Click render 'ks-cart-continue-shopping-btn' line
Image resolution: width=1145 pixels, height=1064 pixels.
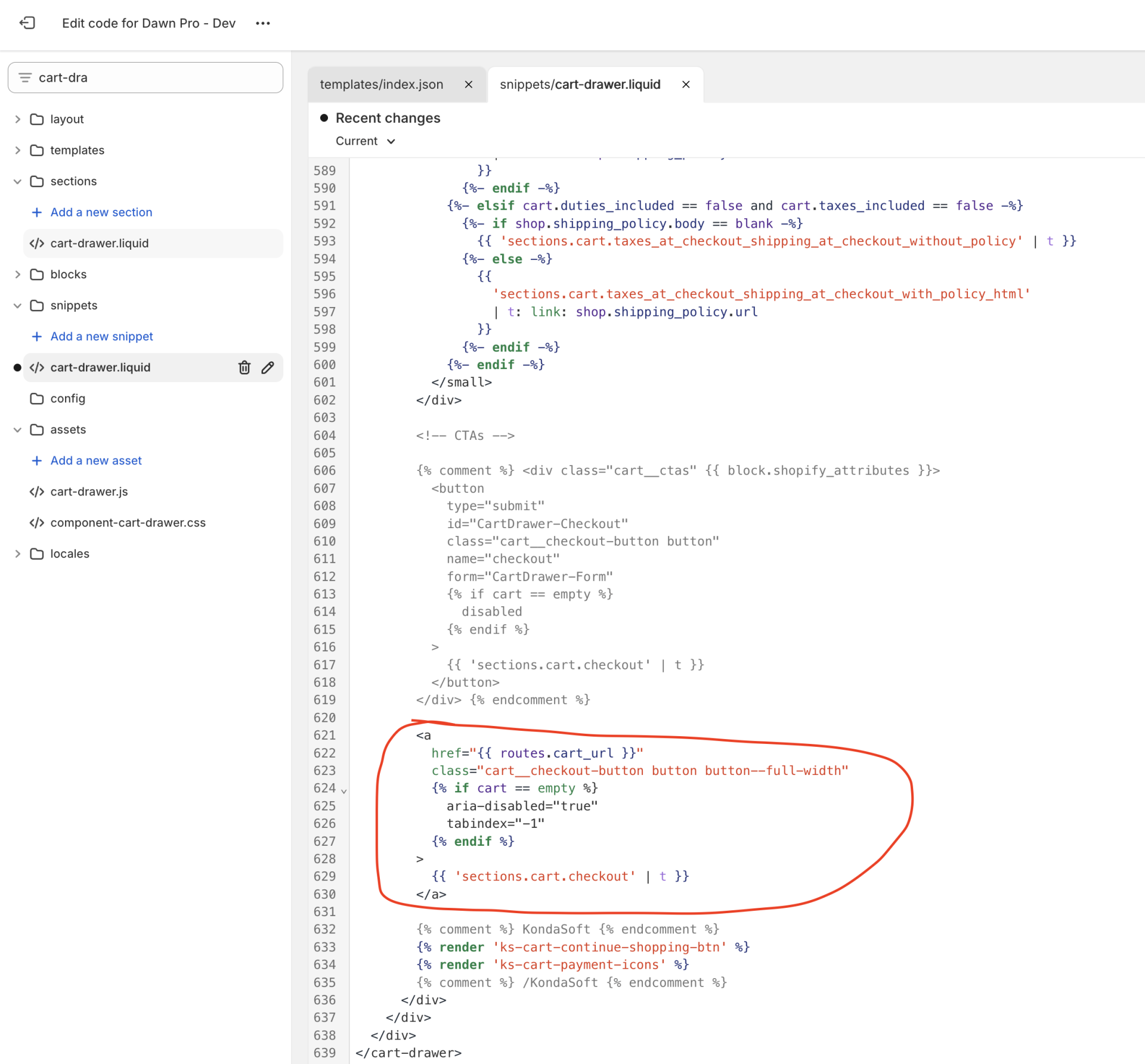pyautogui.click(x=583, y=947)
